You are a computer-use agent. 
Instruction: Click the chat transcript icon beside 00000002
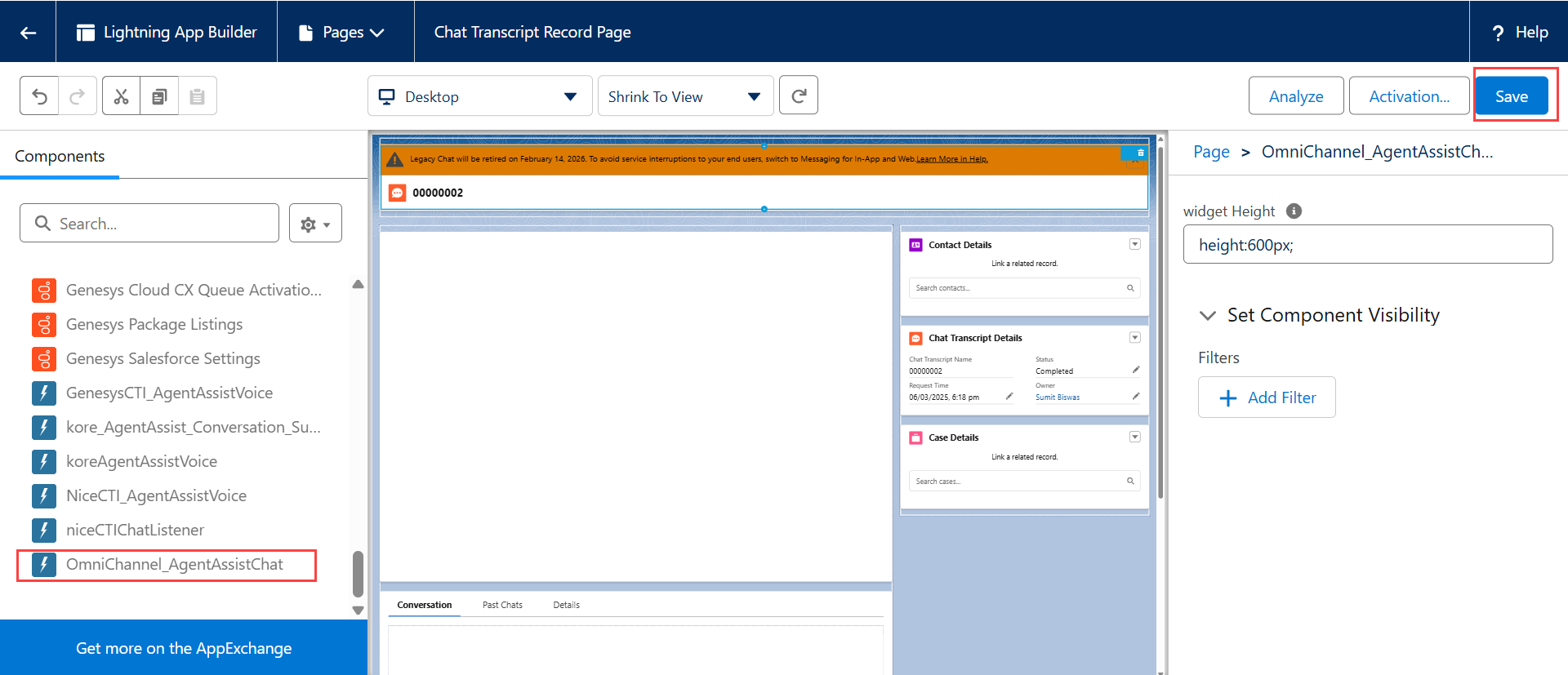coord(397,193)
